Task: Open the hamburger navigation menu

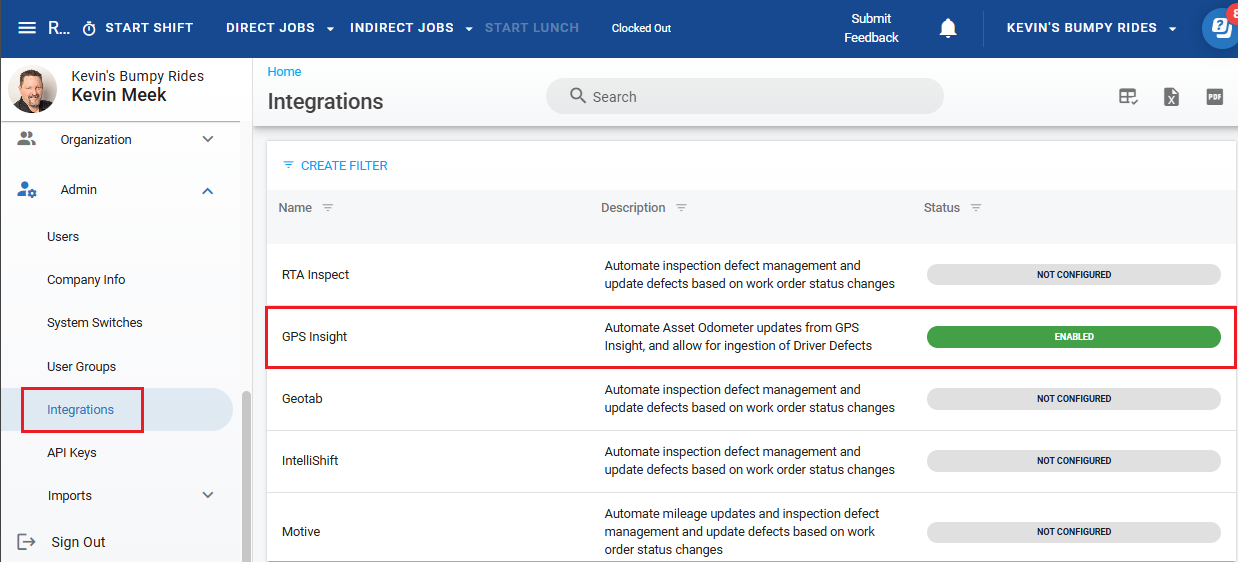Action: coord(27,28)
